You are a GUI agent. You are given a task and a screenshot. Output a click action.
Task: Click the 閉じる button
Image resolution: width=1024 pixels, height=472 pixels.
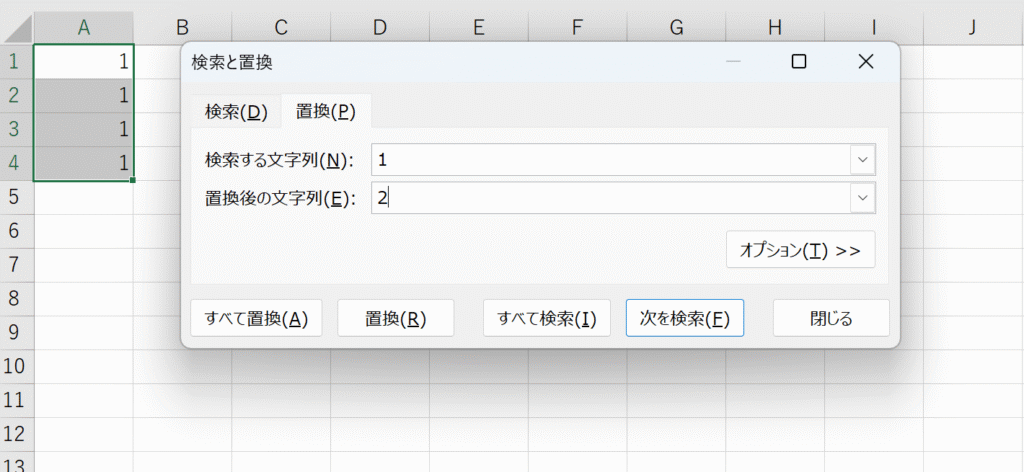[x=831, y=319]
